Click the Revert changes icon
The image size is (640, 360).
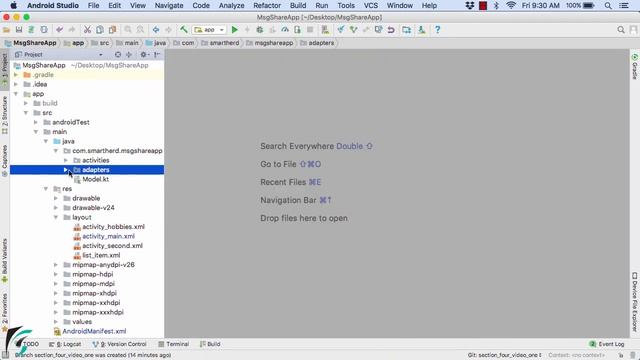click(x=391, y=30)
